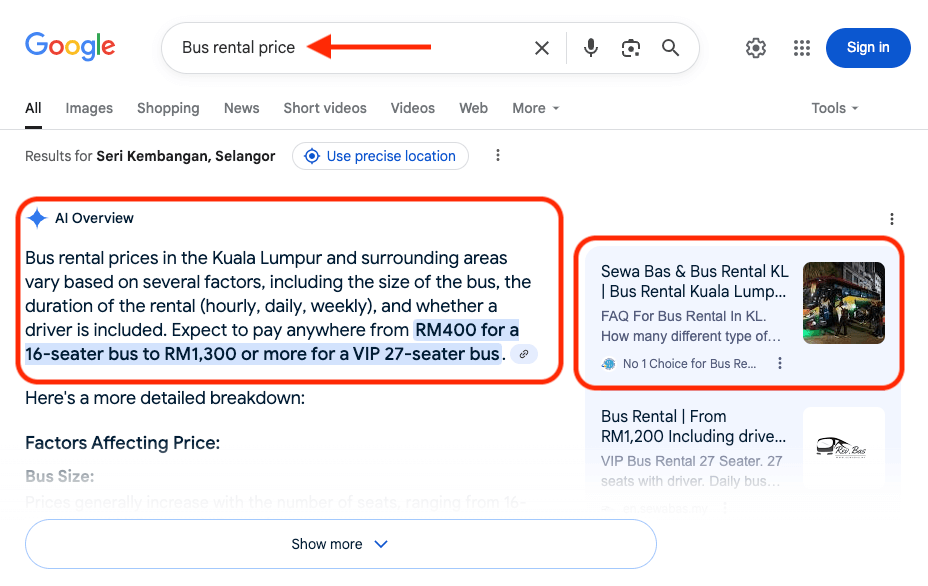Click Use precise location button
The image size is (928, 586).
tap(380, 156)
